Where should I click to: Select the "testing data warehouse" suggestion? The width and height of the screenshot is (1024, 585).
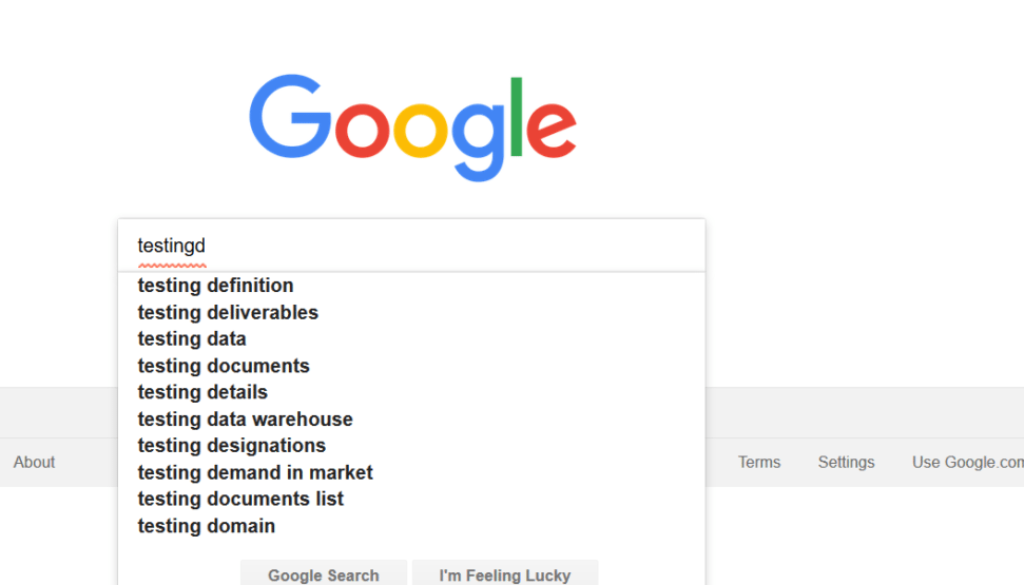click(x=245, y=419)
